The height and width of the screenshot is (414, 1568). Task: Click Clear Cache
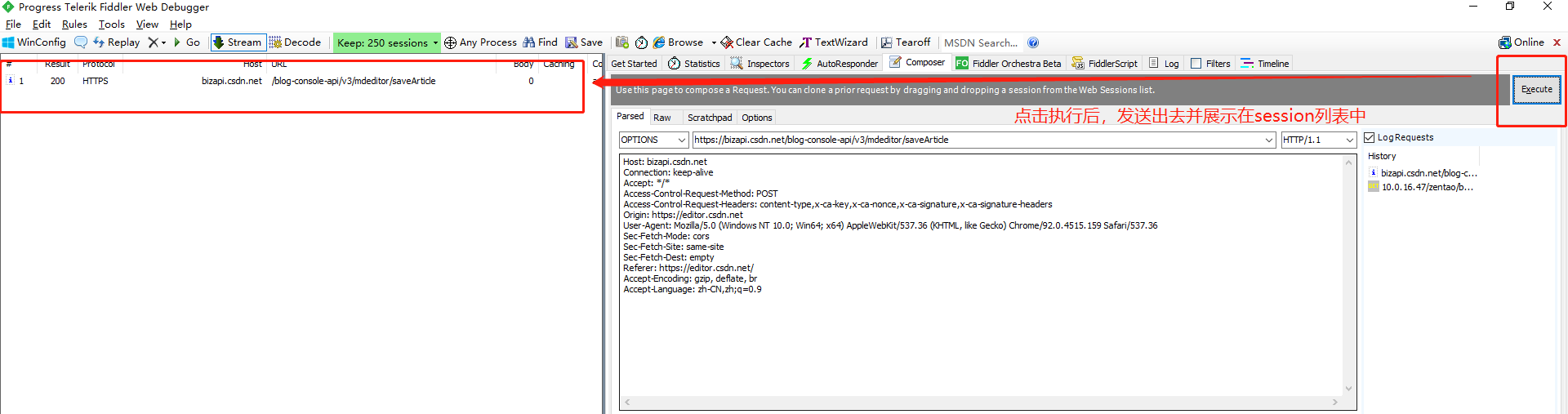(756, 42)
